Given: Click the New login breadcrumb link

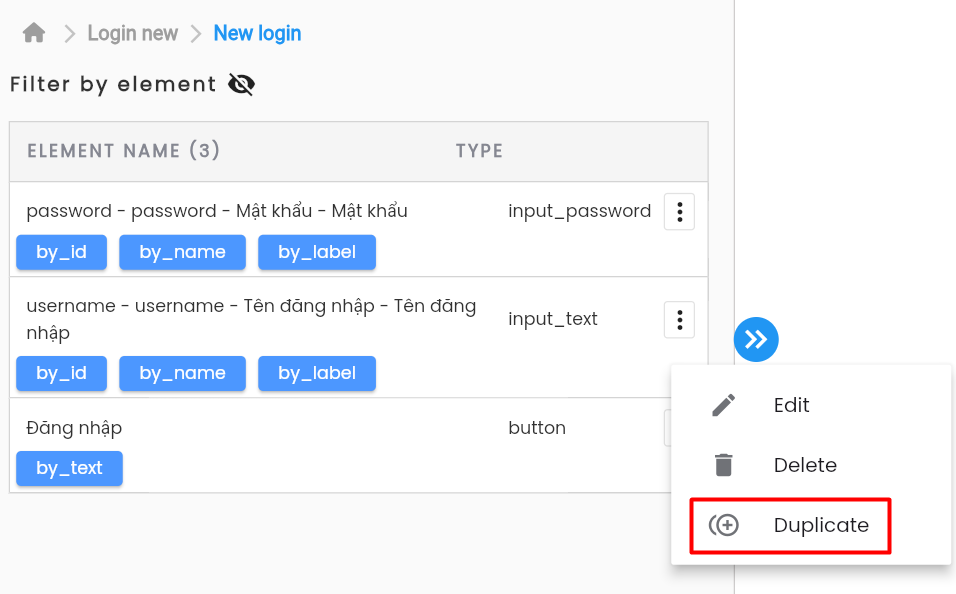Looking at the screenshot, I should [x=257, y=33].
